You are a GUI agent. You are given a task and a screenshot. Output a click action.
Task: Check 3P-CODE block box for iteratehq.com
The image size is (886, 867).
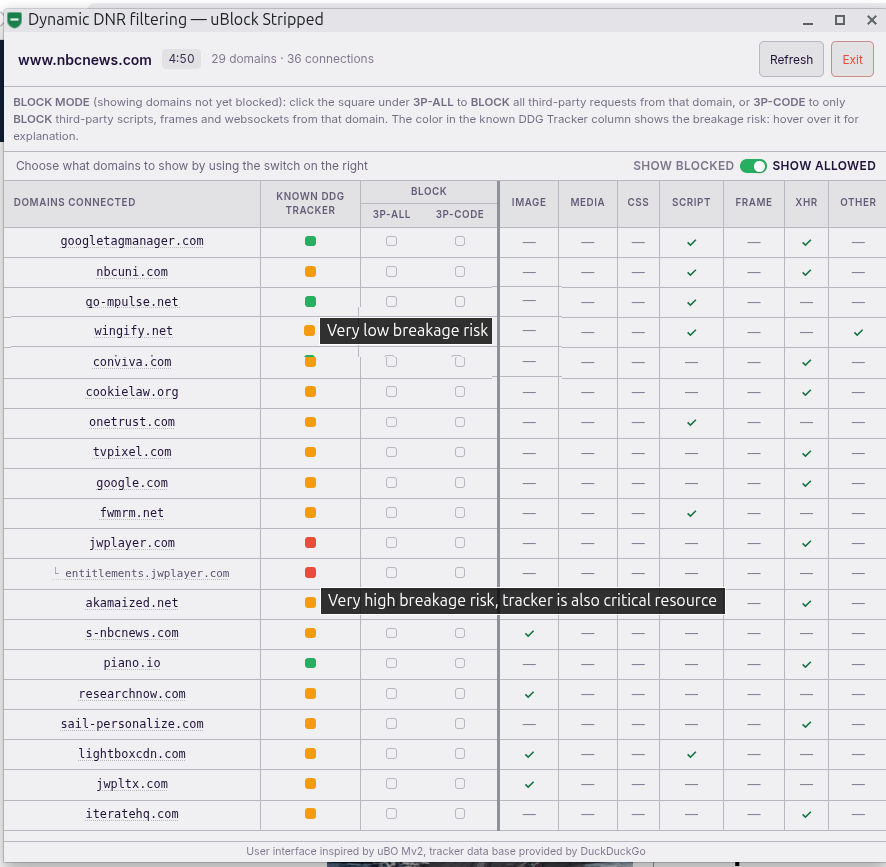click(460, 814)
